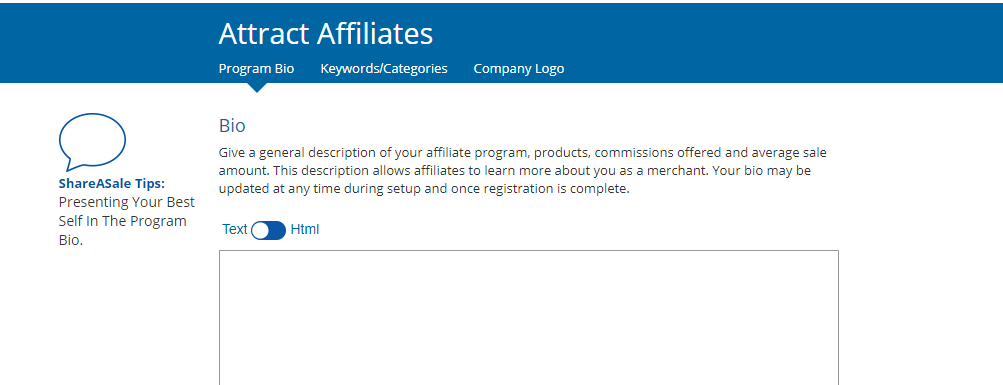Open the Presenting Your Best Self article
Screen dimensions: 1003x385
click(x=127, y=221)
